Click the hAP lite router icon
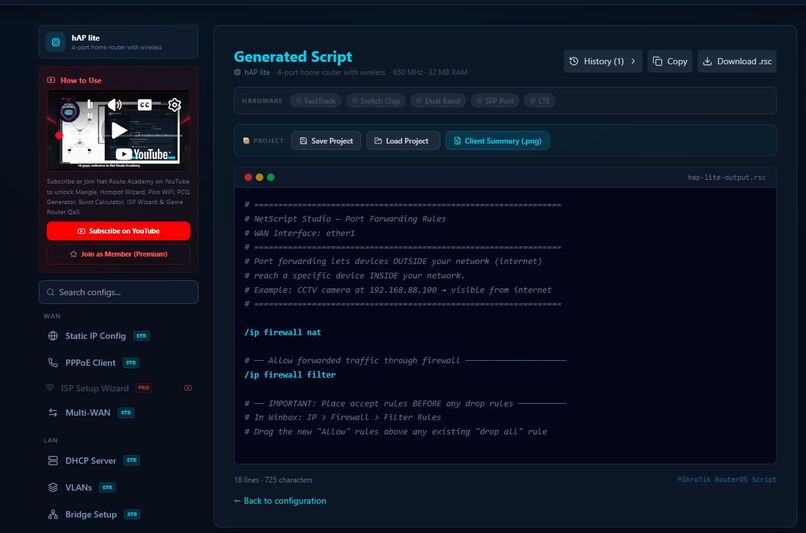This screenshot has height=533, width=806. tap(56, 42)
